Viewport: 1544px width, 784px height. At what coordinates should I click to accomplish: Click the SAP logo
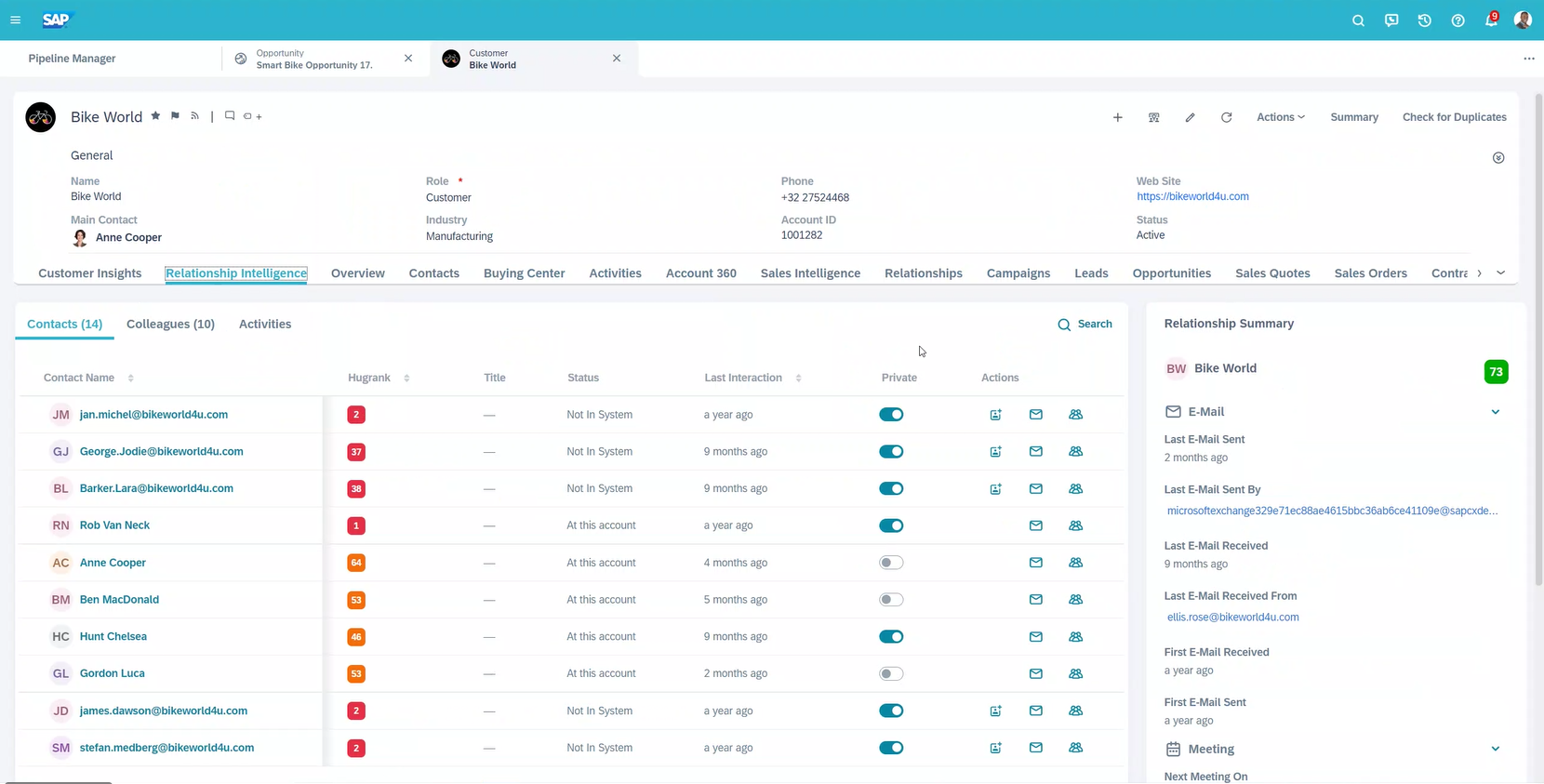(56, 20)
